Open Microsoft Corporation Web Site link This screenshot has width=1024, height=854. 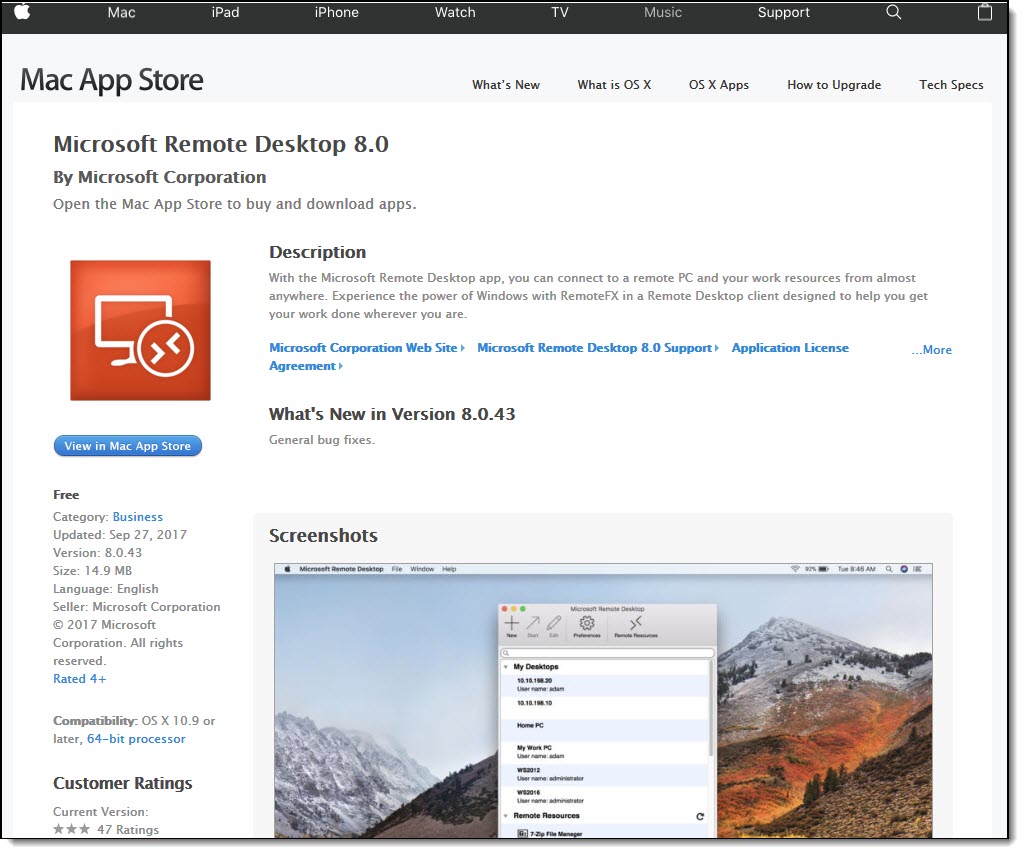point(366,348)
